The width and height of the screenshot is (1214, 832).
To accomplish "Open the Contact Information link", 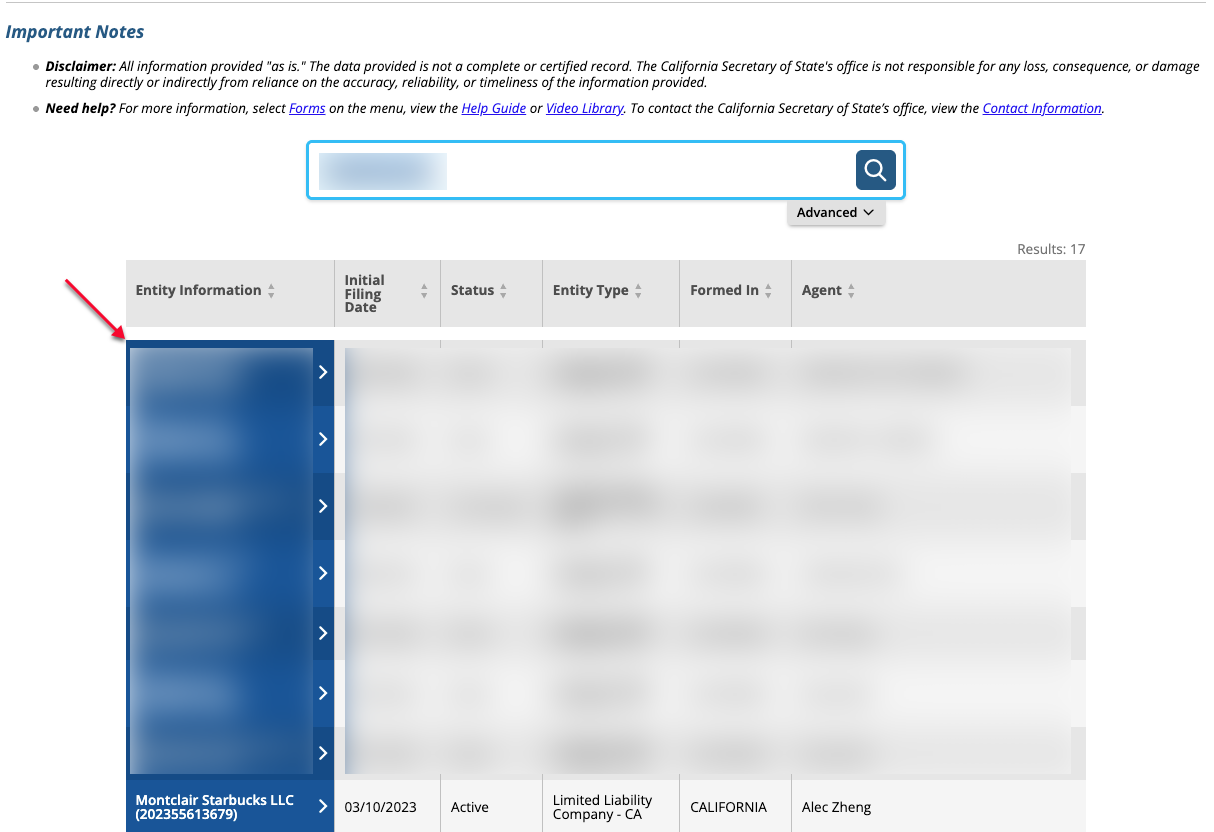I will tap(1042, 108).
